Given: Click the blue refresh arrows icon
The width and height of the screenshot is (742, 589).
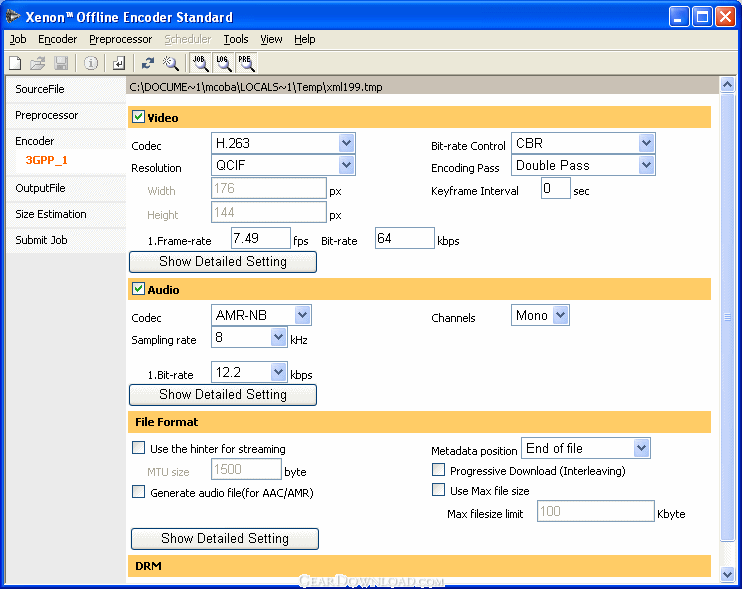Looking at the screenshot, I should click(148, 63).
